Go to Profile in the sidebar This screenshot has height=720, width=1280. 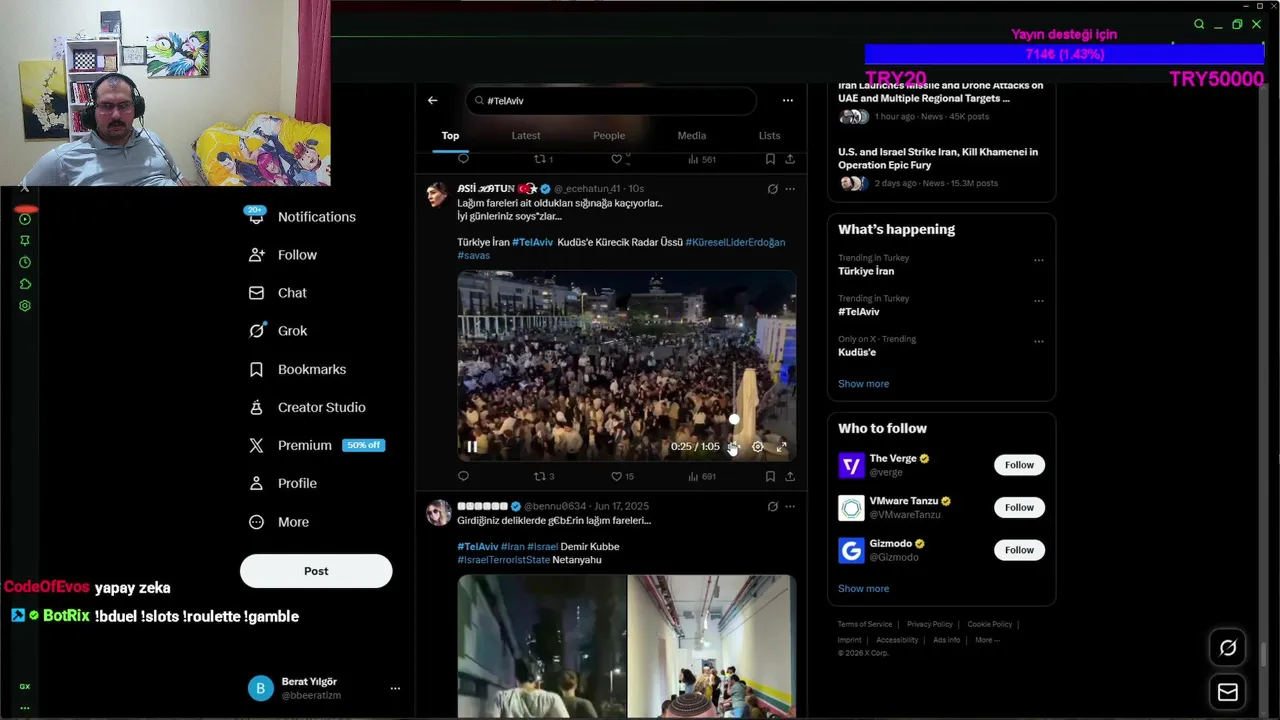point(283,483)
